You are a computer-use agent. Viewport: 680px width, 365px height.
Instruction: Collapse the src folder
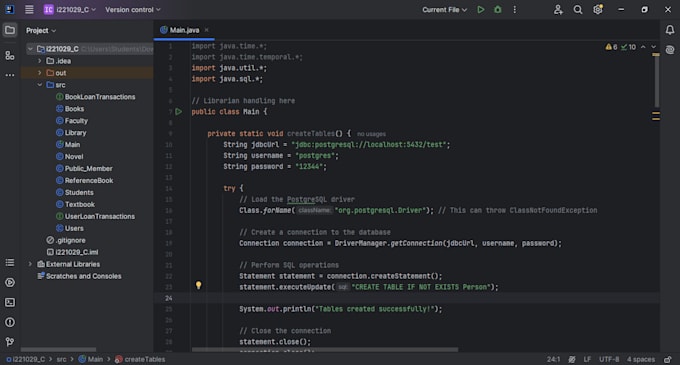coord(39,85)
